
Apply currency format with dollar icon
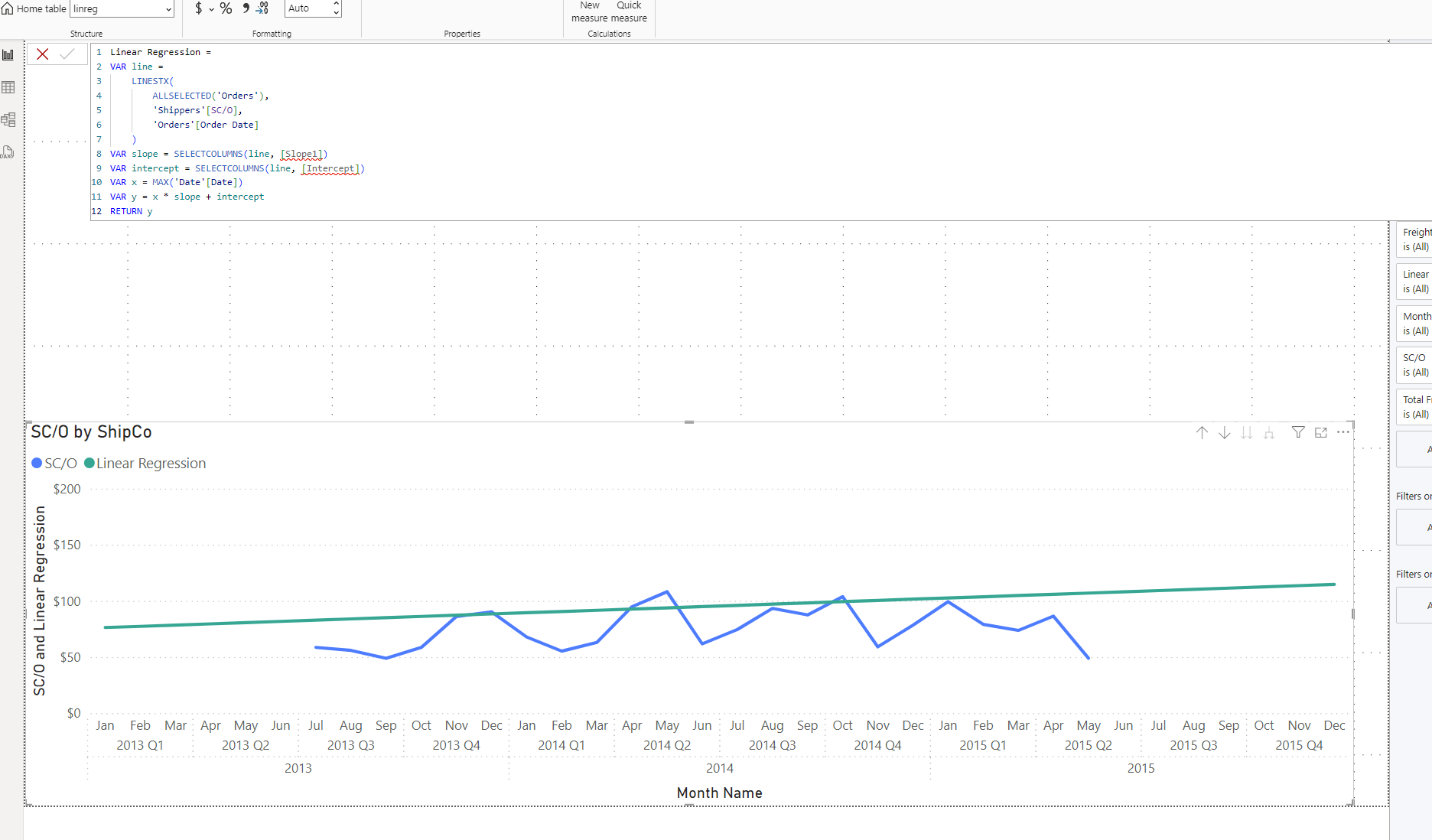[199, 8]
